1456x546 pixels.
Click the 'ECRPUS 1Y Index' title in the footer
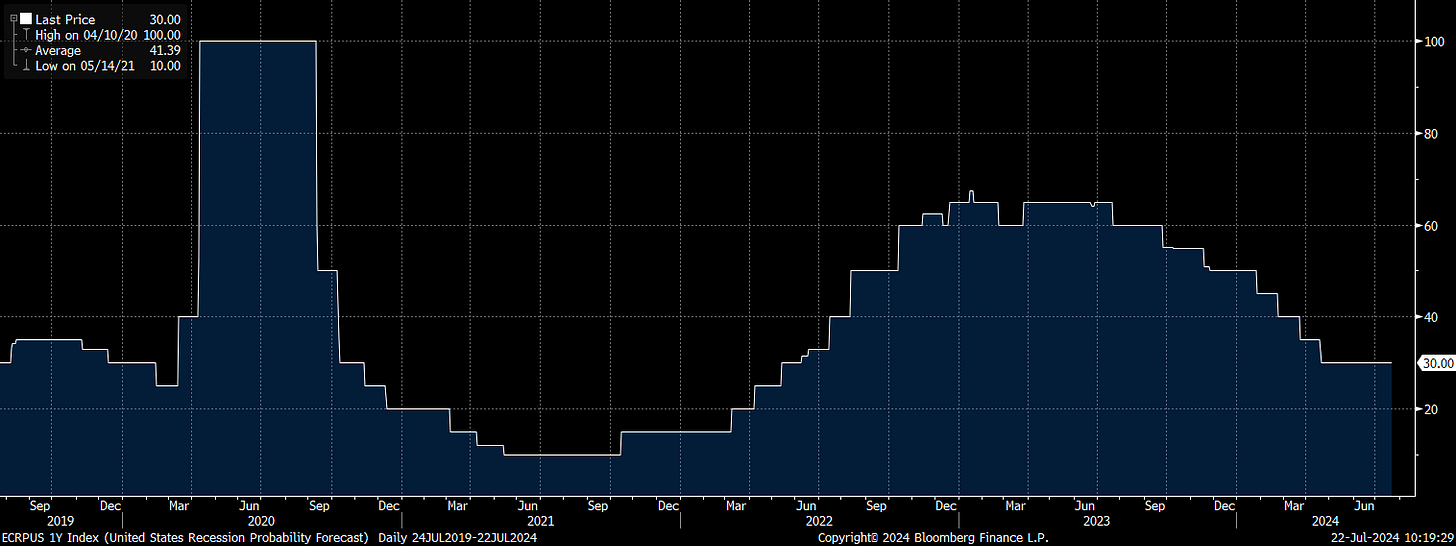click(50, 538)
